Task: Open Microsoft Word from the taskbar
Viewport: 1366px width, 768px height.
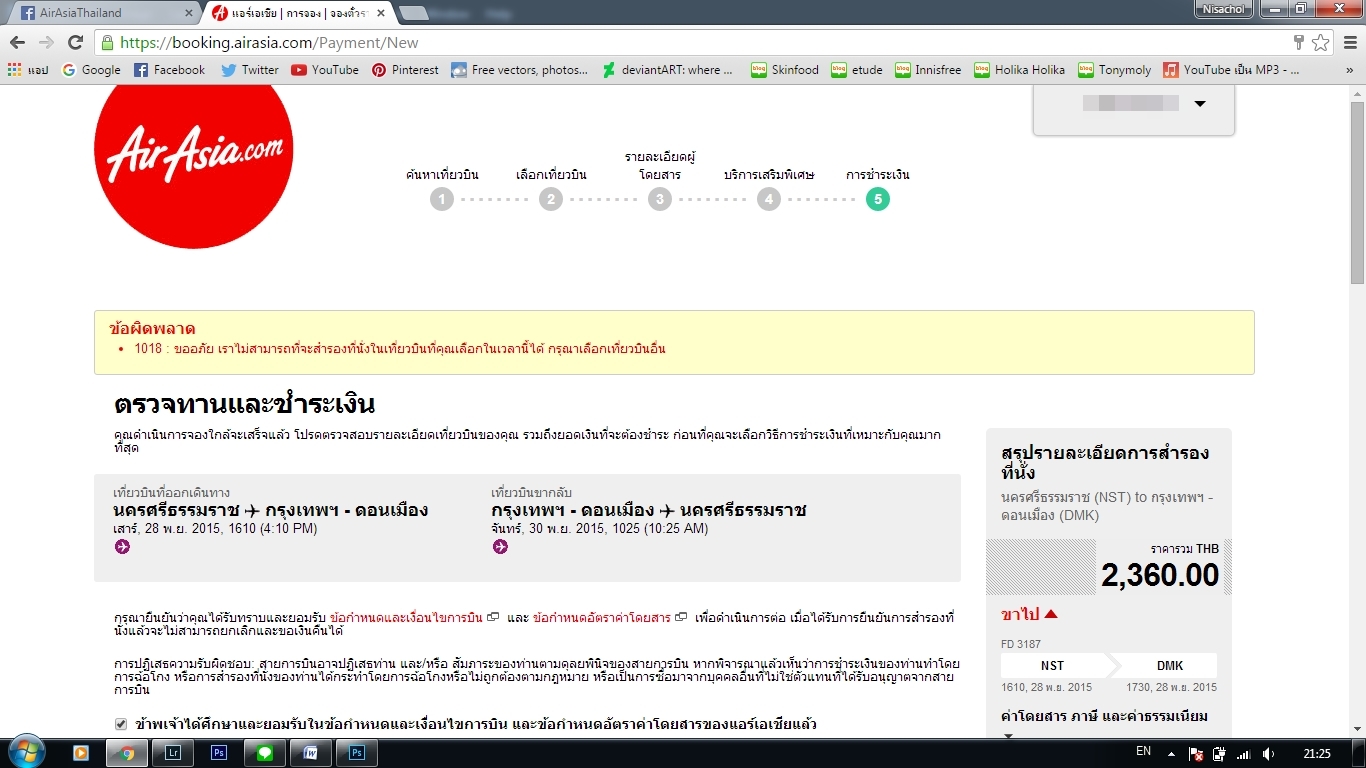Action: click(310, 753)
